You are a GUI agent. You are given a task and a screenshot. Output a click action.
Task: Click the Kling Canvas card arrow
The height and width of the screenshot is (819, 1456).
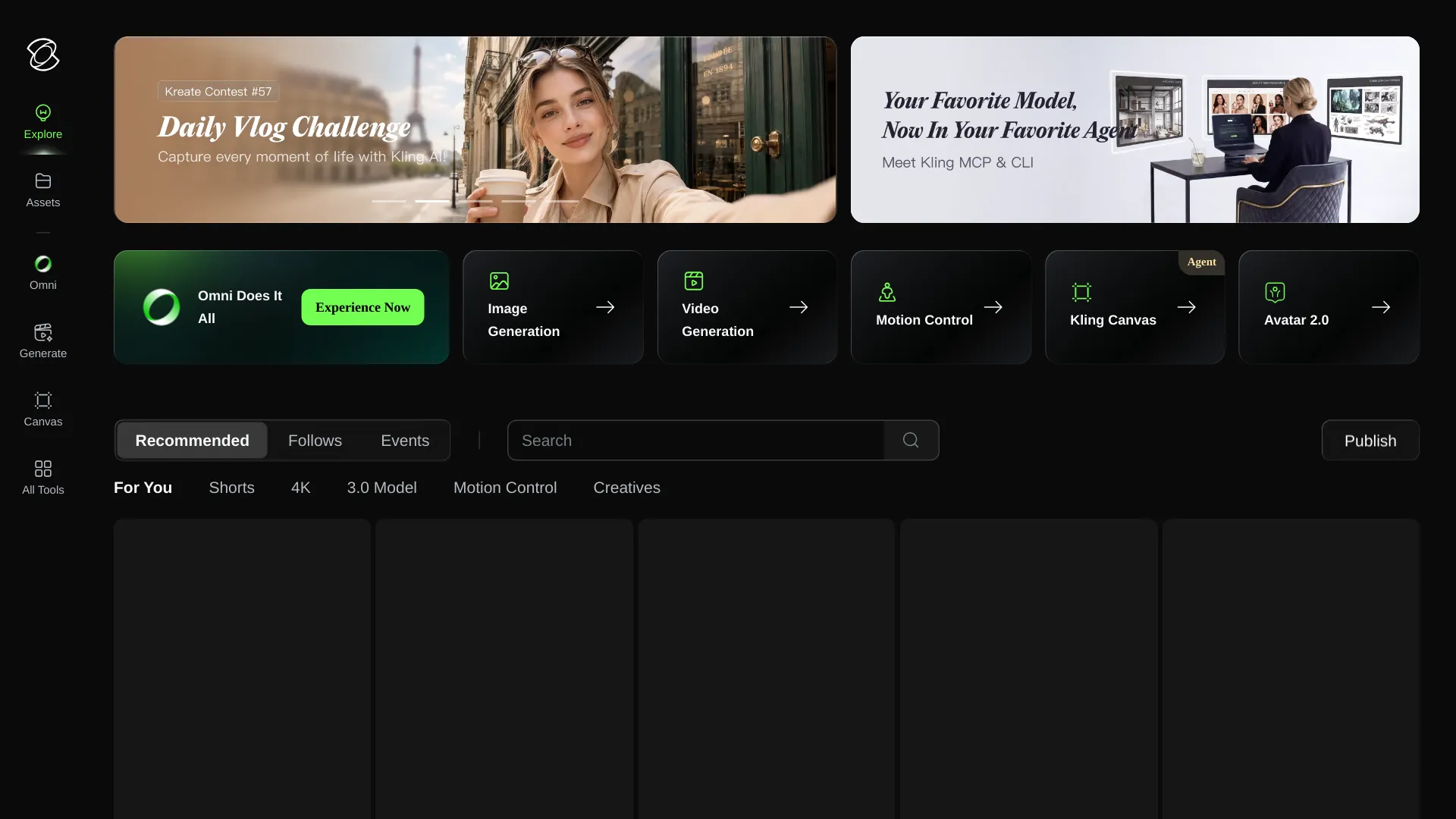(1187, 307)
